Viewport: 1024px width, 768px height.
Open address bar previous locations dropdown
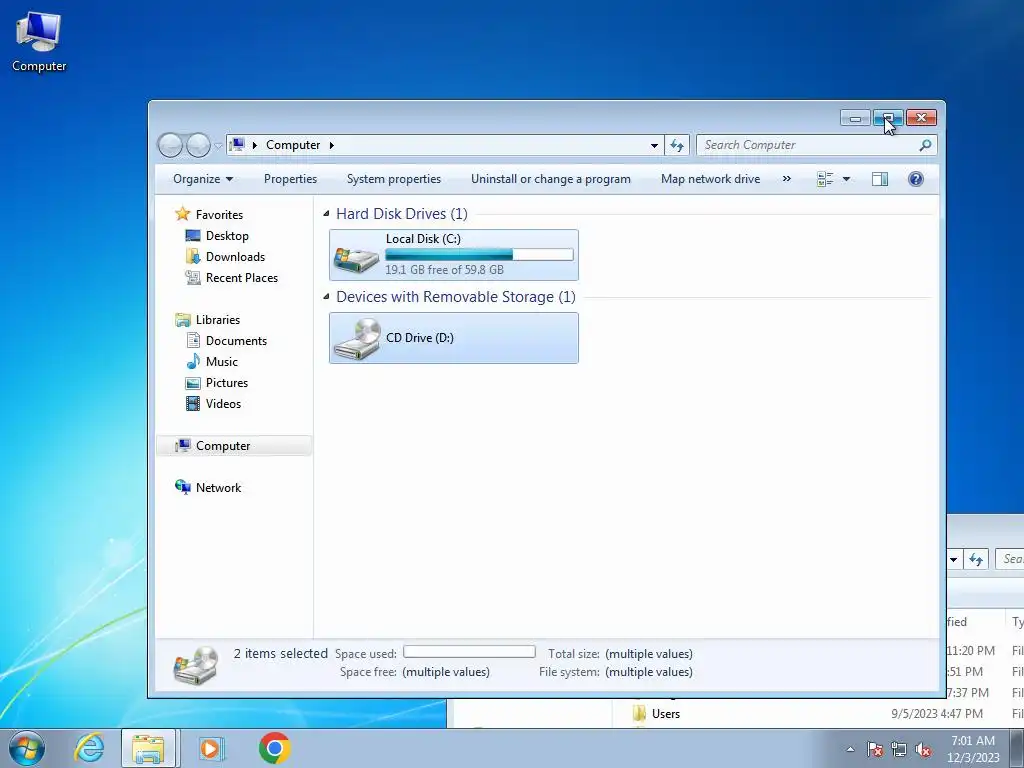click(x=654, y=146)
